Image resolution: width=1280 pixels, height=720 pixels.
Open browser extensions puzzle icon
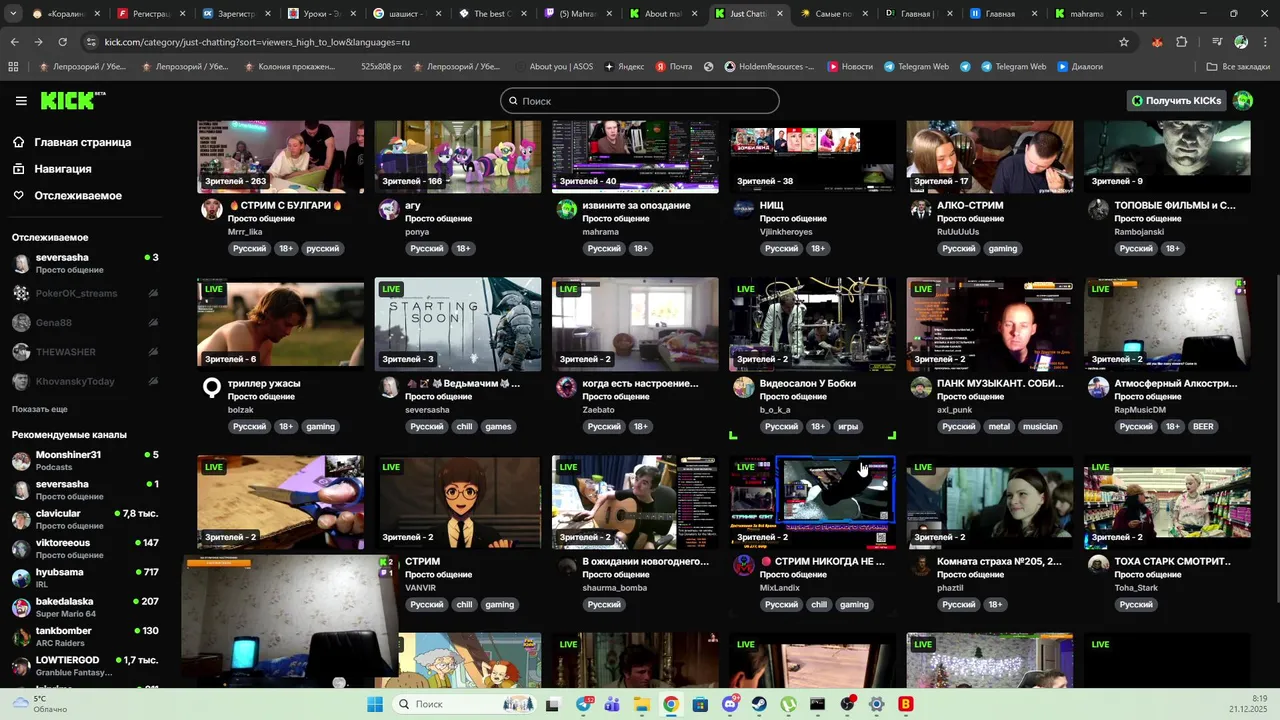pyautogui.click(x=1182, y=42)
